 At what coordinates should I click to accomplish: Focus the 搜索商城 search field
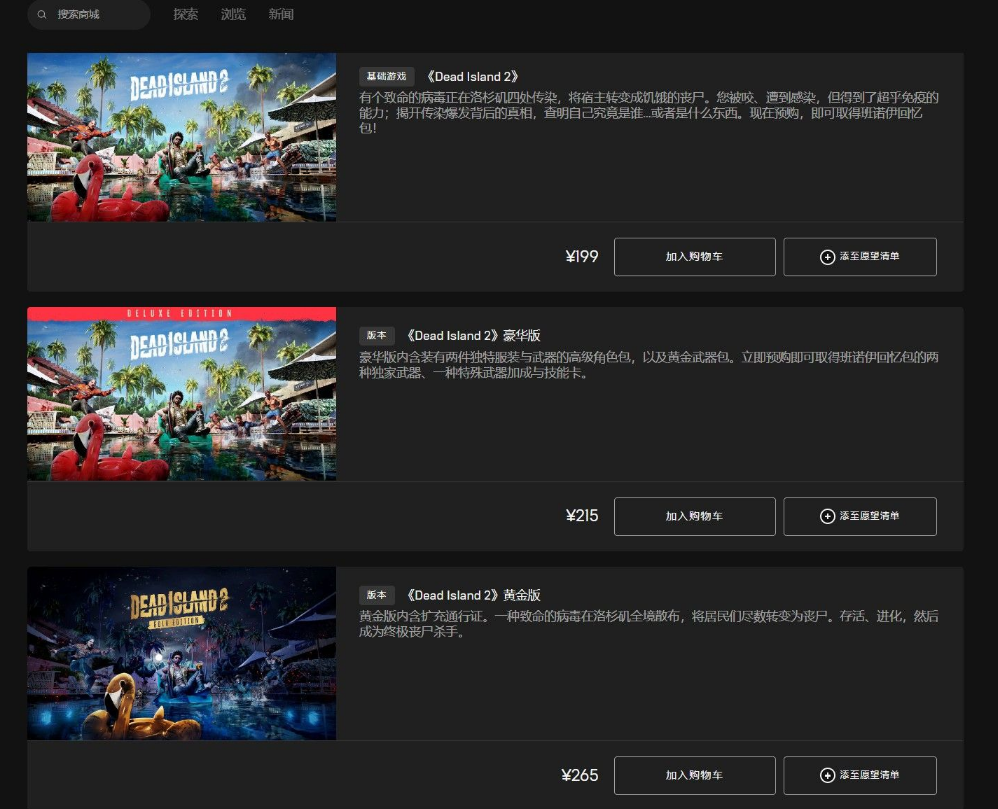click(88, 14)
